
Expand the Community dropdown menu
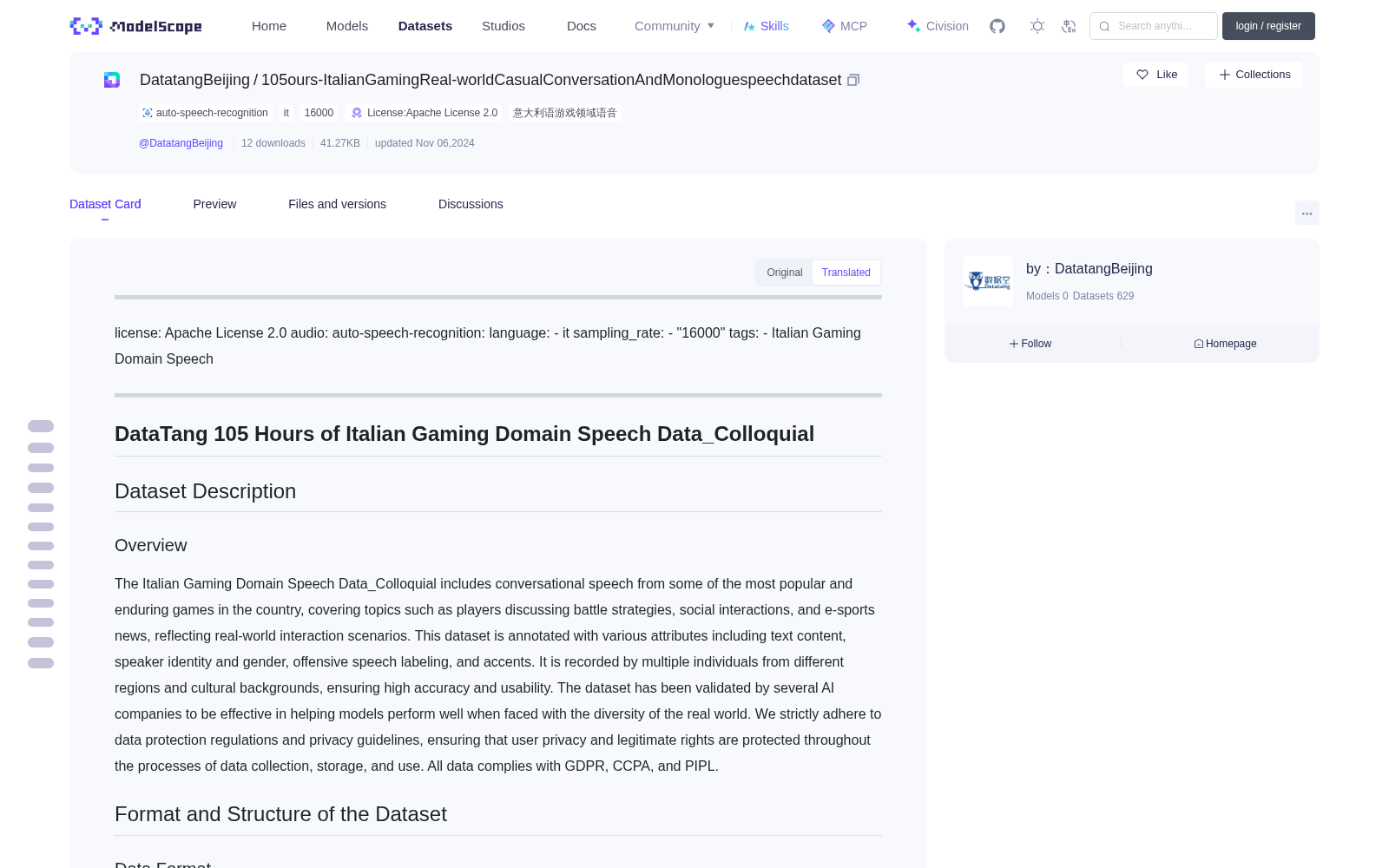pyautogui.click(x=675, y=26)
